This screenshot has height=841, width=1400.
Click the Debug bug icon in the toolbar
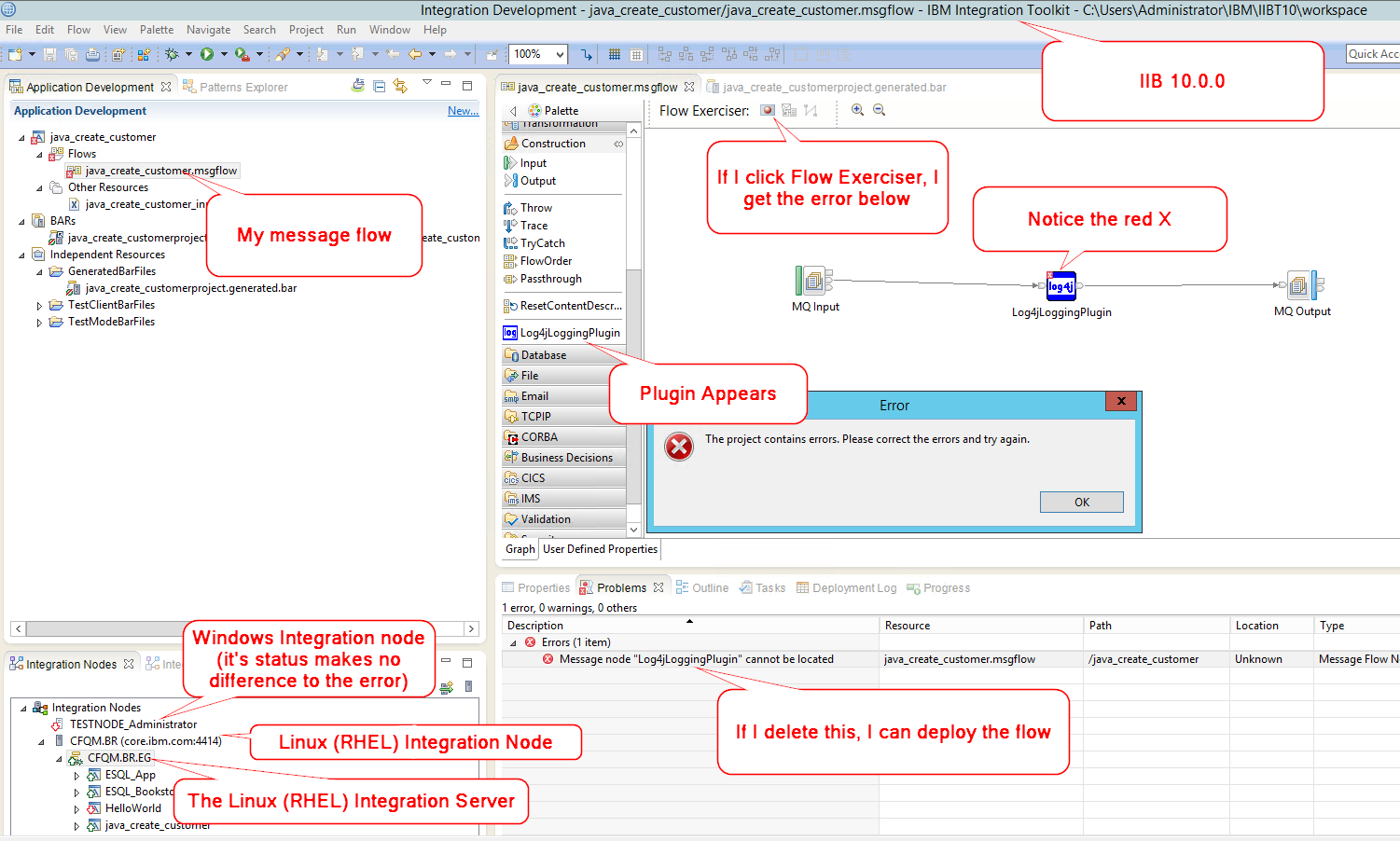pos(172,55)
